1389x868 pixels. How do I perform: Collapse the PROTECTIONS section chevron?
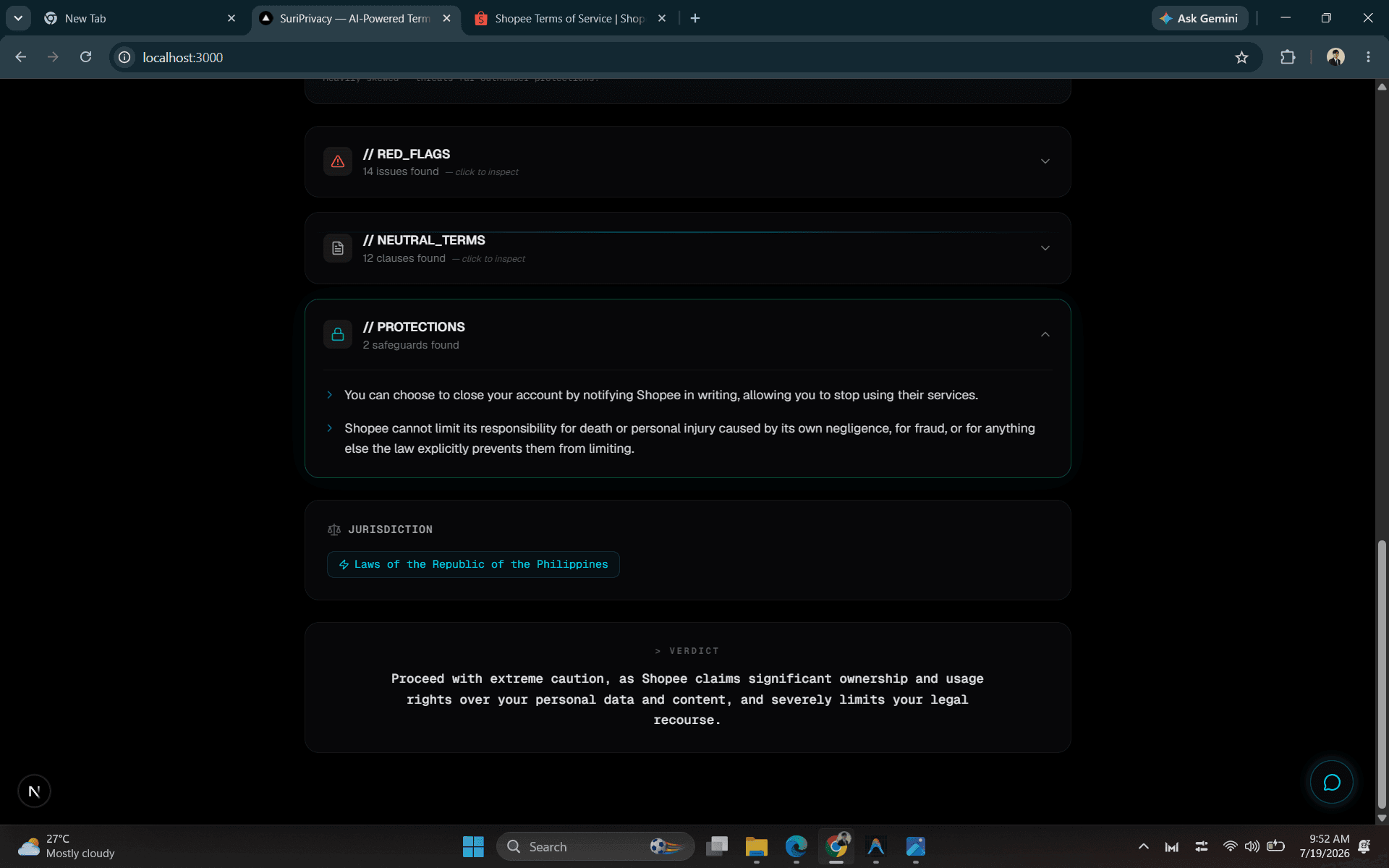coord(1045,334)
